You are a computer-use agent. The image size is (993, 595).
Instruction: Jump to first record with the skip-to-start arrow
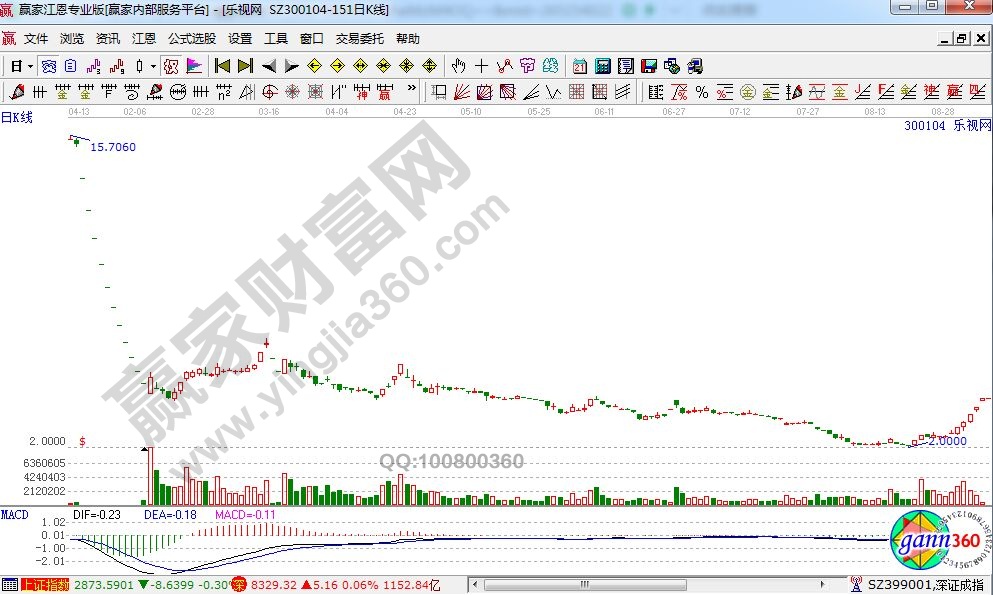(222, 66)
